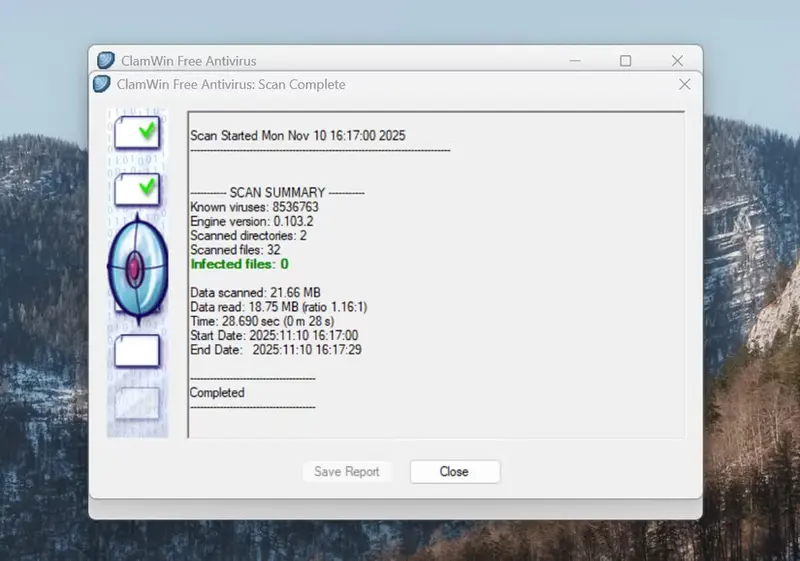
Task: Click the blank document icon below the target
Action: point(137,350)
